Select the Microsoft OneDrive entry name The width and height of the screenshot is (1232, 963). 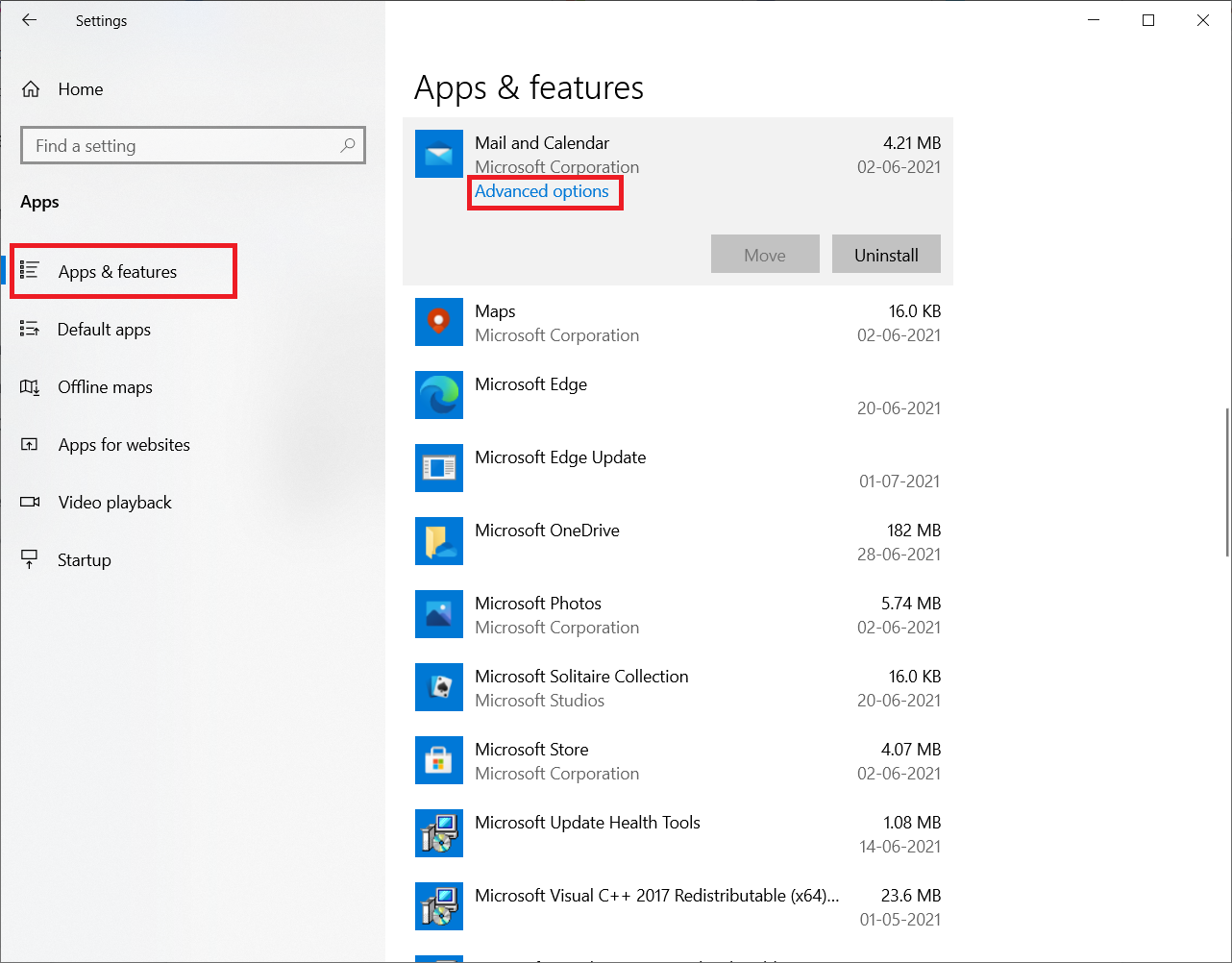click(547, 531)
